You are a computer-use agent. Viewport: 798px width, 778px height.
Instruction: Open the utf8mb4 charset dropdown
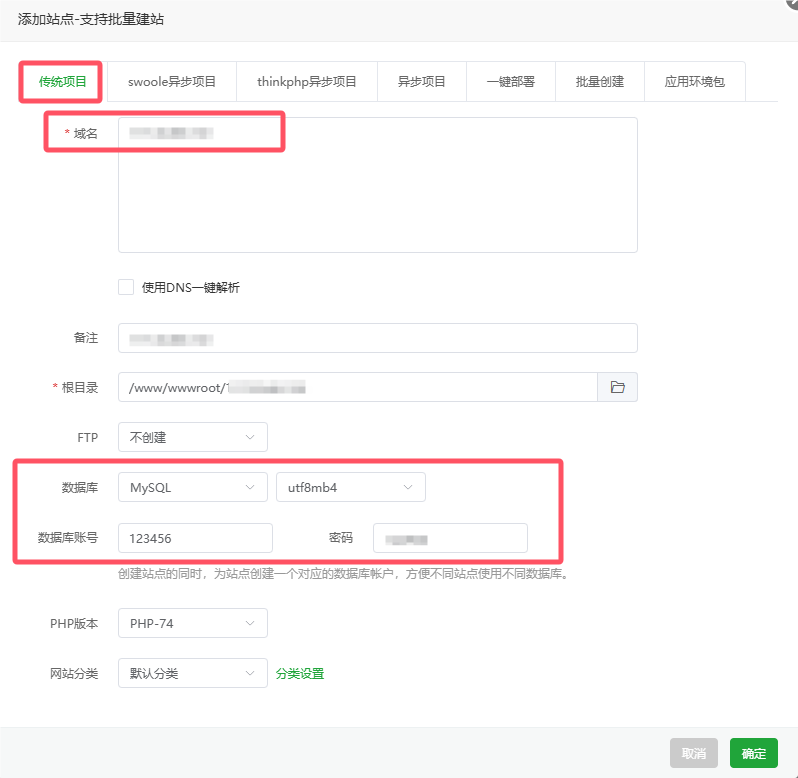350,487
